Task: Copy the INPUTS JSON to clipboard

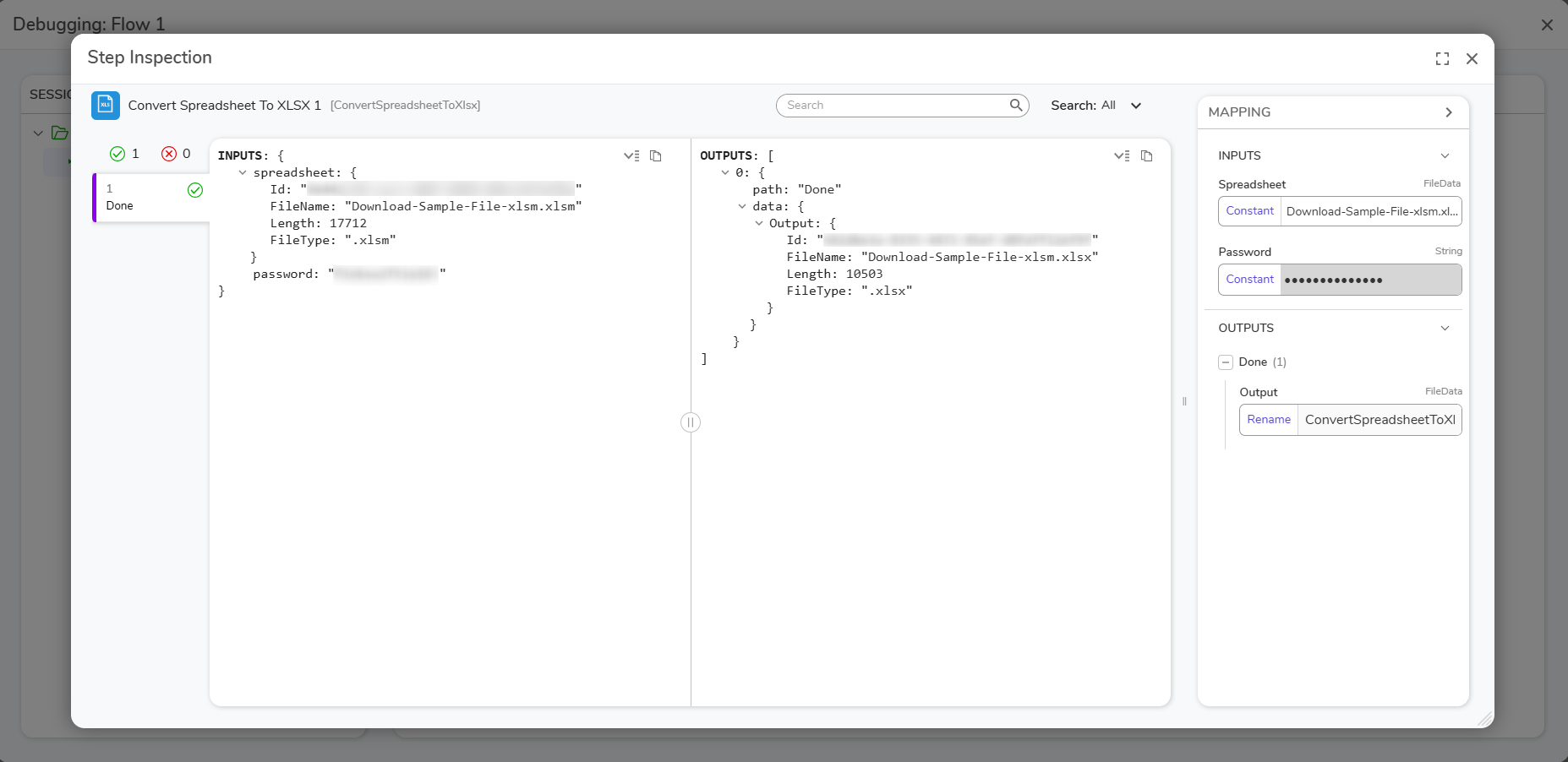Action: [655, 155]
